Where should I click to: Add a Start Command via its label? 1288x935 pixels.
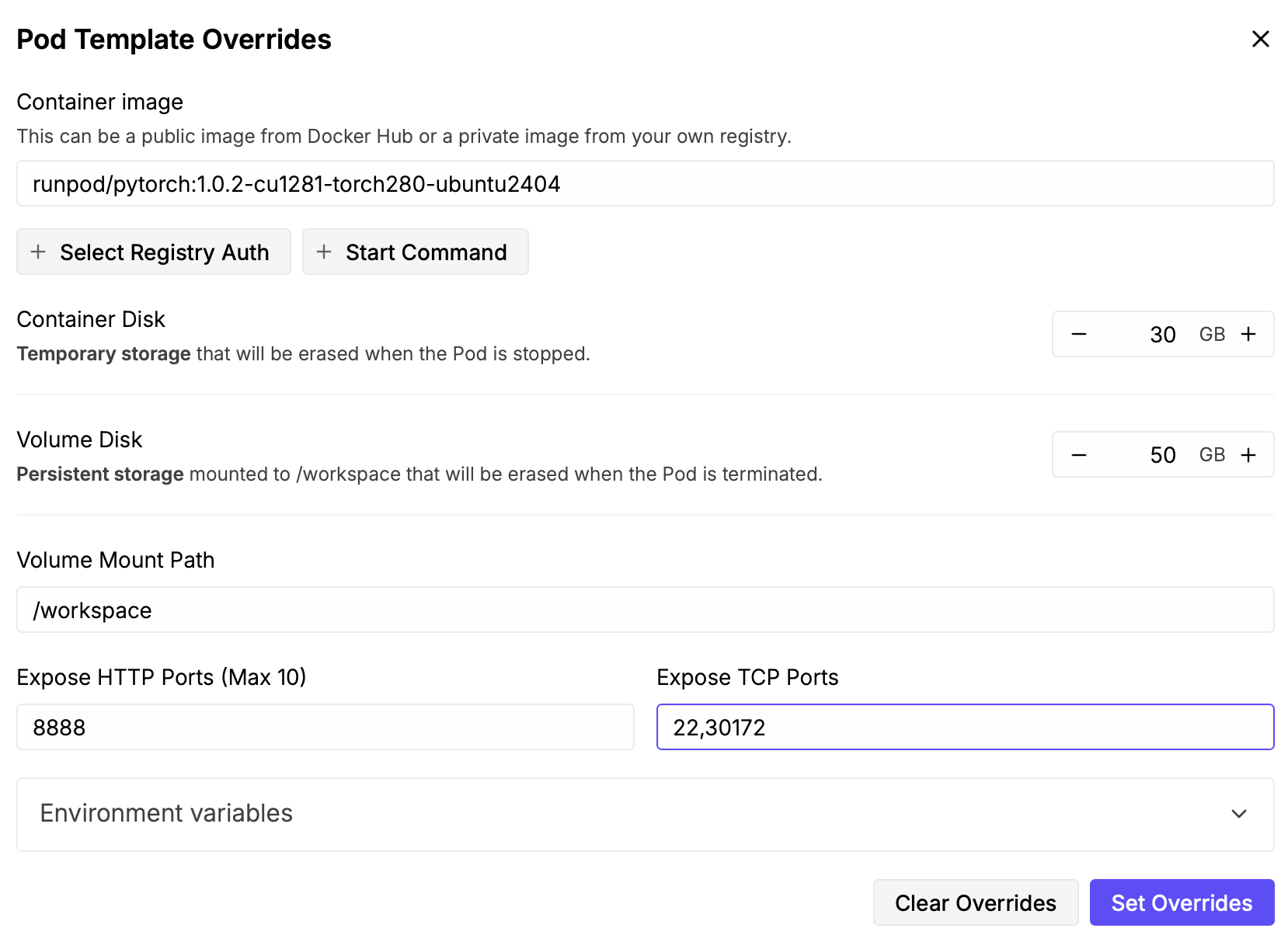(x=426, y=252)
